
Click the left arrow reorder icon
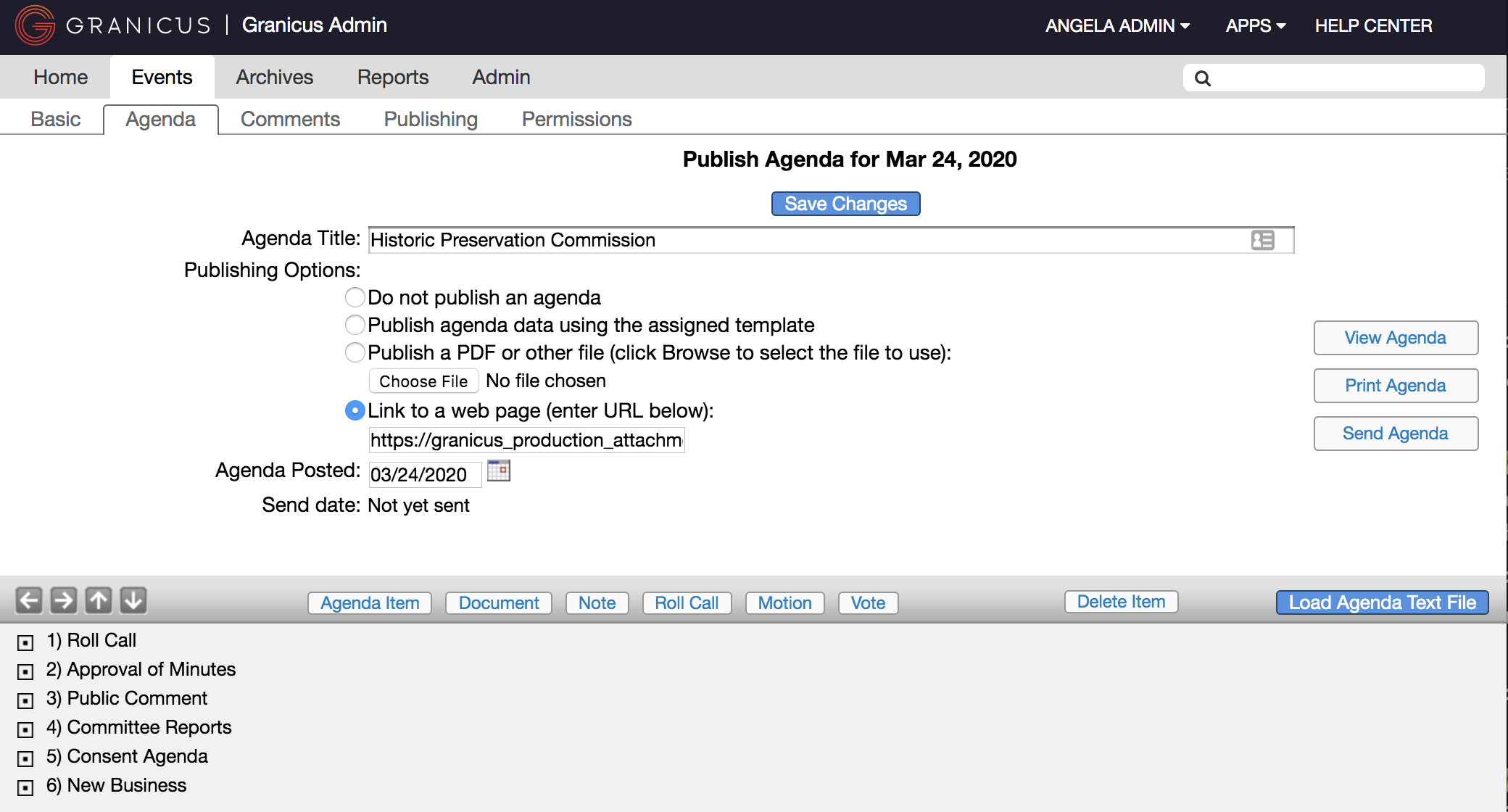(x=28, y=600)
